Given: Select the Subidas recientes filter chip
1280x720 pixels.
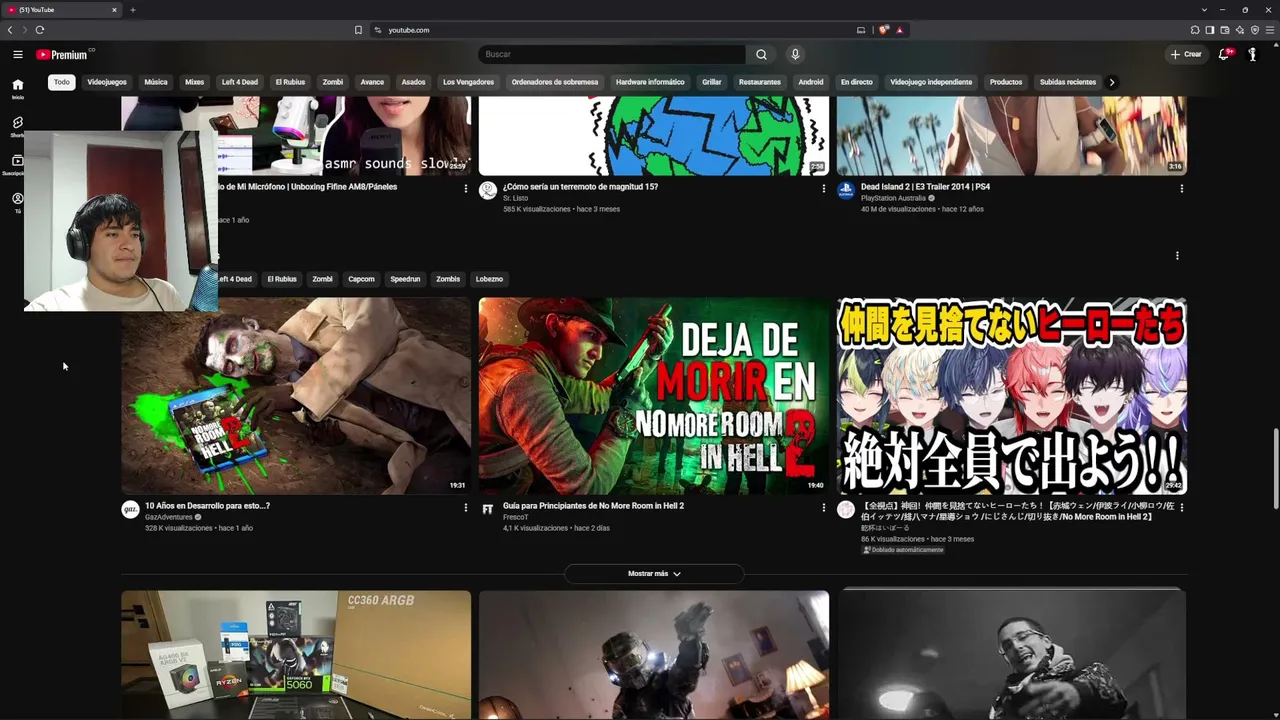Looking at the screenshot, I should click(x=1068, y=82).
